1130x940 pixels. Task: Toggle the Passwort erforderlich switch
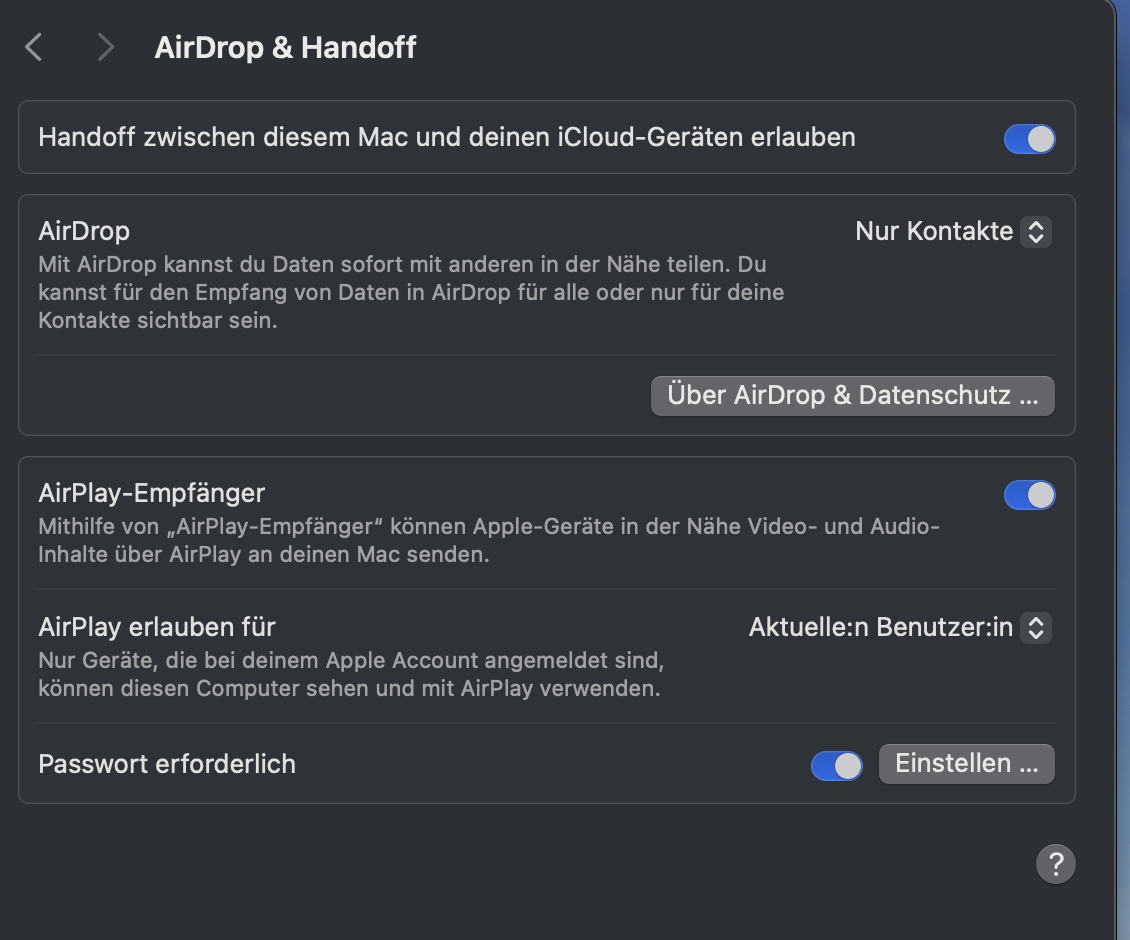pos(836,765)
